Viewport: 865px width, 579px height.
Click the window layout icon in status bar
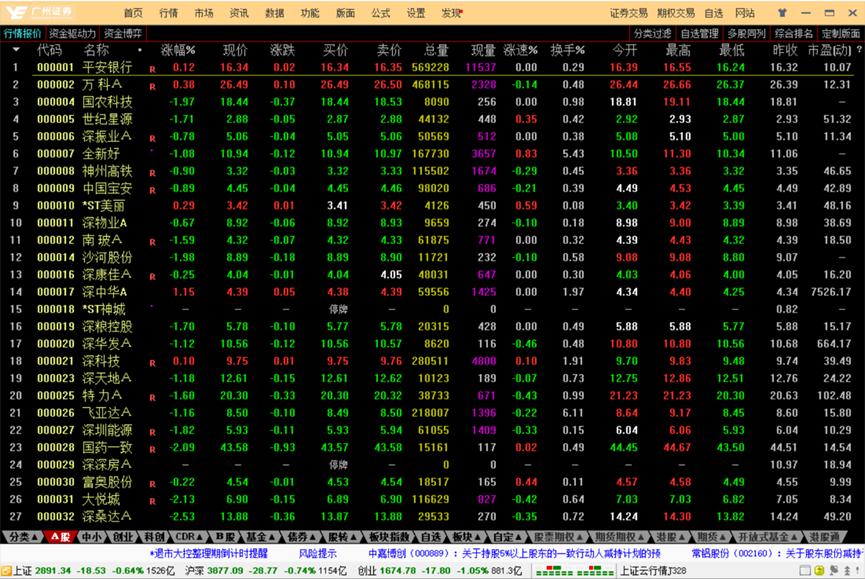pyautogui.click(x=805, y=571)
